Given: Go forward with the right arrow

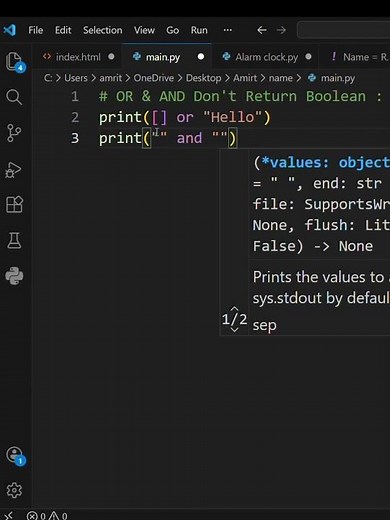Looking at the screenshot, I should tap(281, 30).
